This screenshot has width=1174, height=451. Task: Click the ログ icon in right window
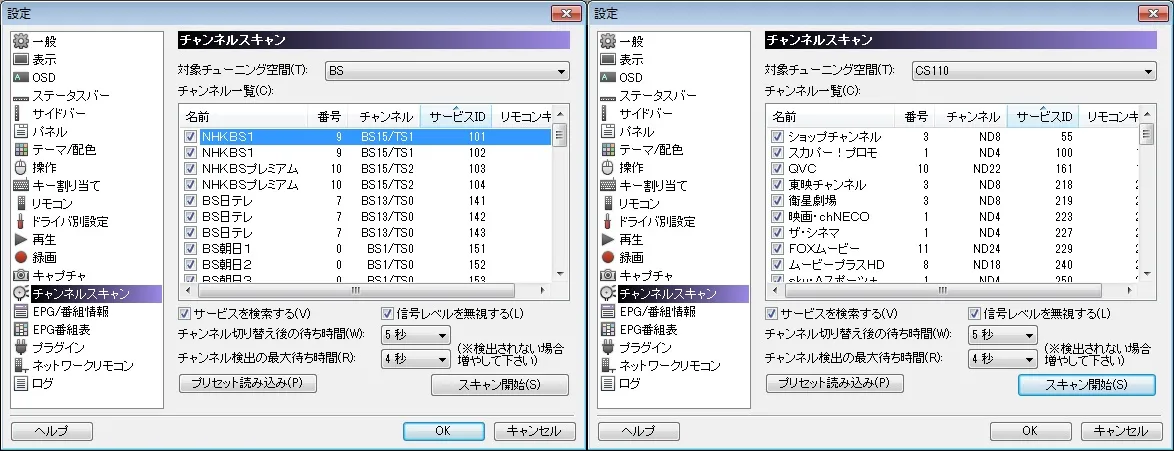[x=608, y=383]
